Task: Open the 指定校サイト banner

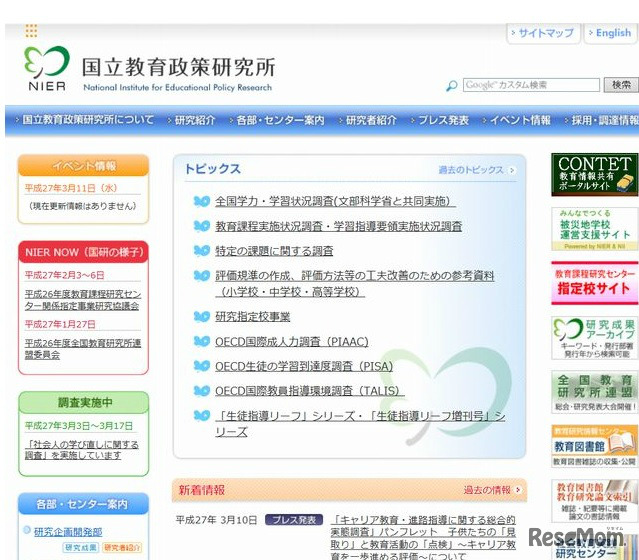Action: tap(595, 283)
